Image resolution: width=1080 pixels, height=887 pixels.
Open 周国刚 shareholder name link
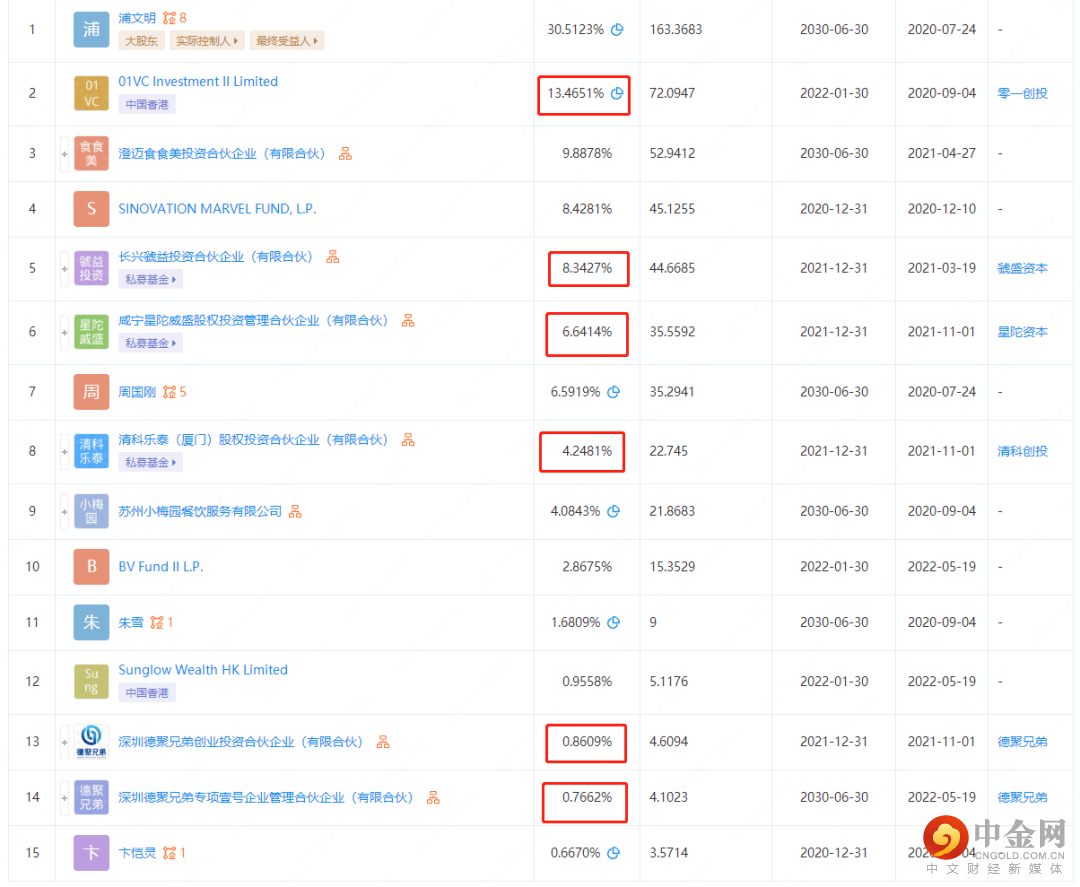coord(137,392)
